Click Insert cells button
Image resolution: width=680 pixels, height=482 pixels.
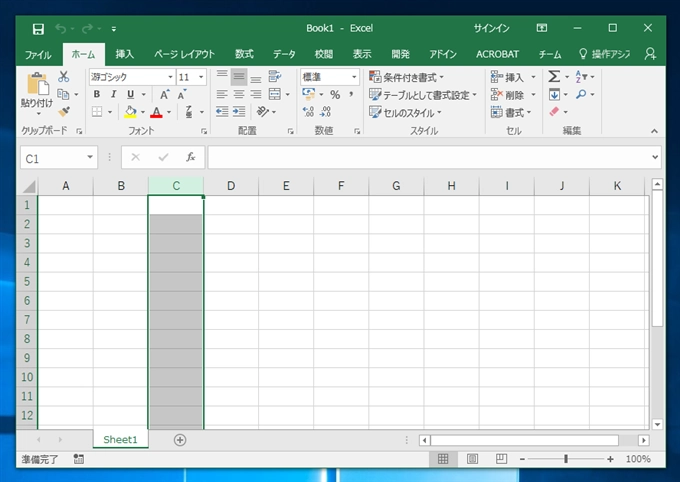[507, 77]
